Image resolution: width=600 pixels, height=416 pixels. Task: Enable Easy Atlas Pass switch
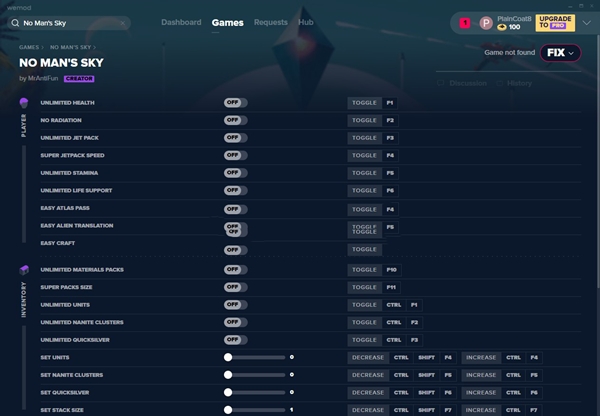click(236, 209)
